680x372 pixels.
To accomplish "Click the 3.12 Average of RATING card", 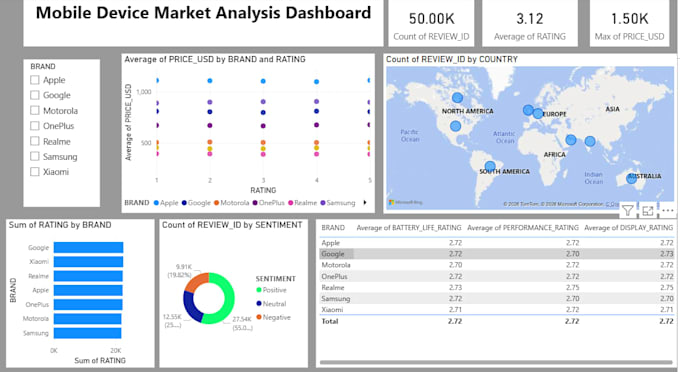I will pos(530,23).
